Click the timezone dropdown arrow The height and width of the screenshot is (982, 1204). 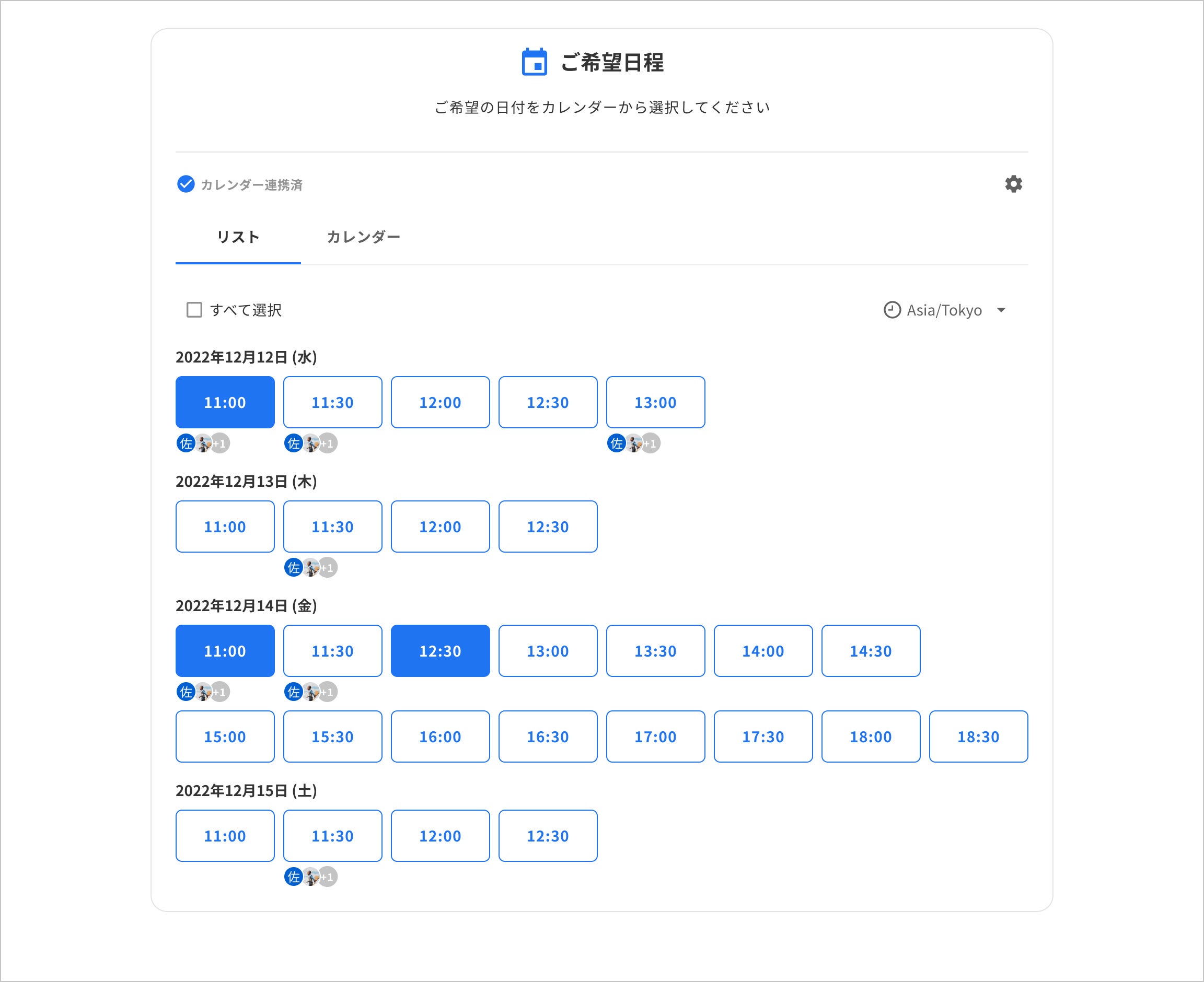click(1001, 310)
